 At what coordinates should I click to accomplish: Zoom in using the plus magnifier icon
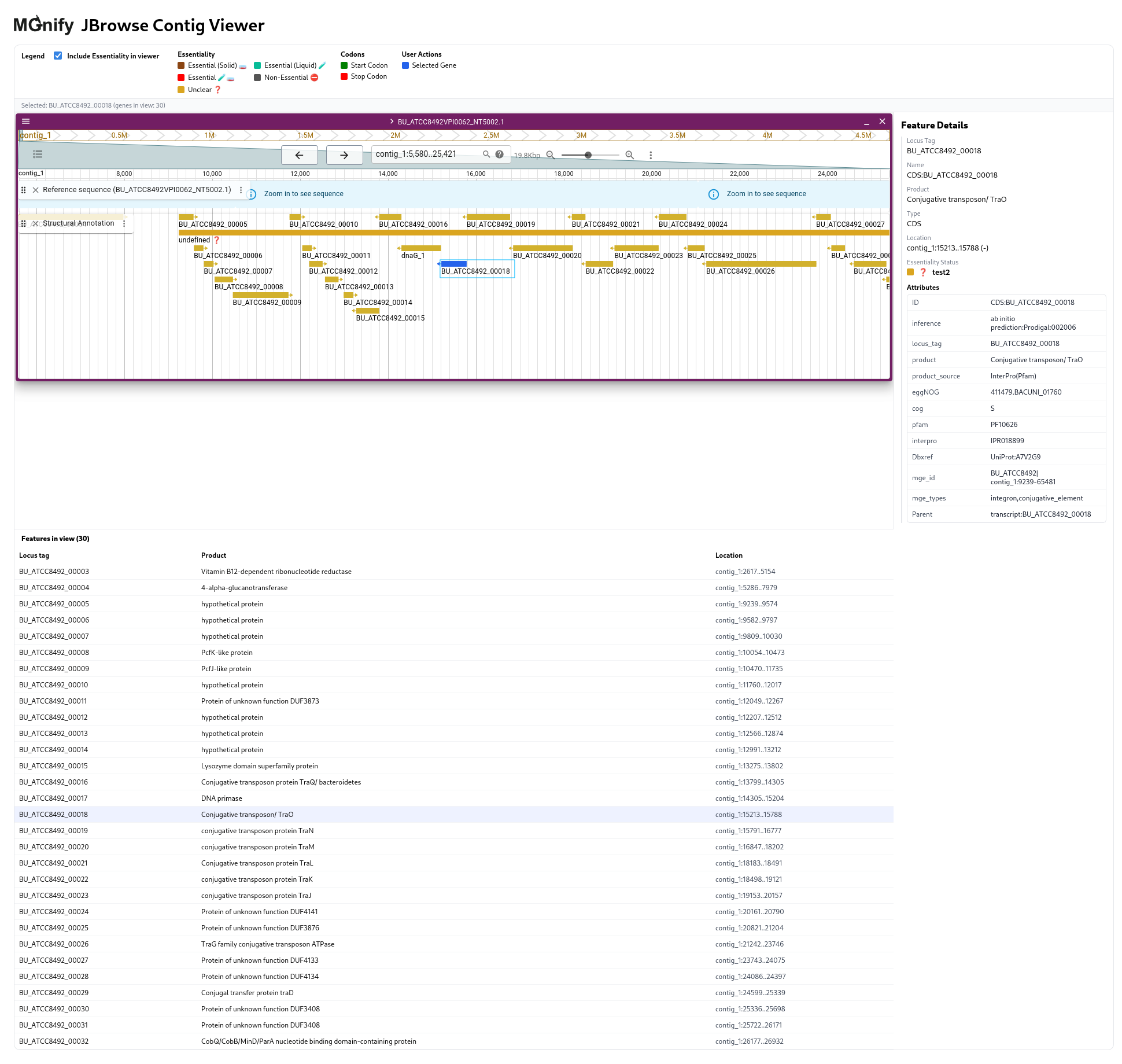pyautogui.click(x=629, y=155)
